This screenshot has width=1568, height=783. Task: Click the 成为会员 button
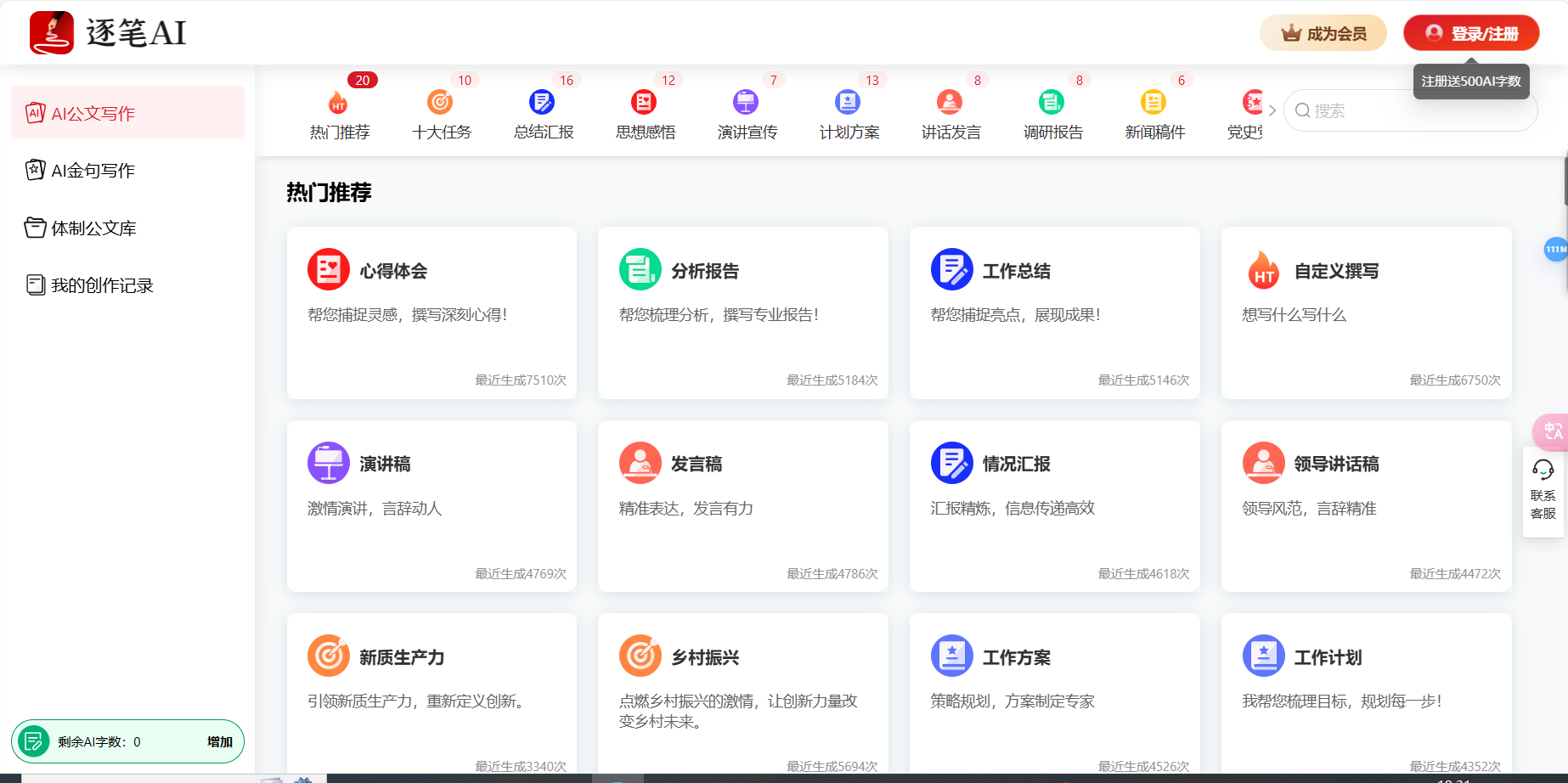[x=1323, y=33]
